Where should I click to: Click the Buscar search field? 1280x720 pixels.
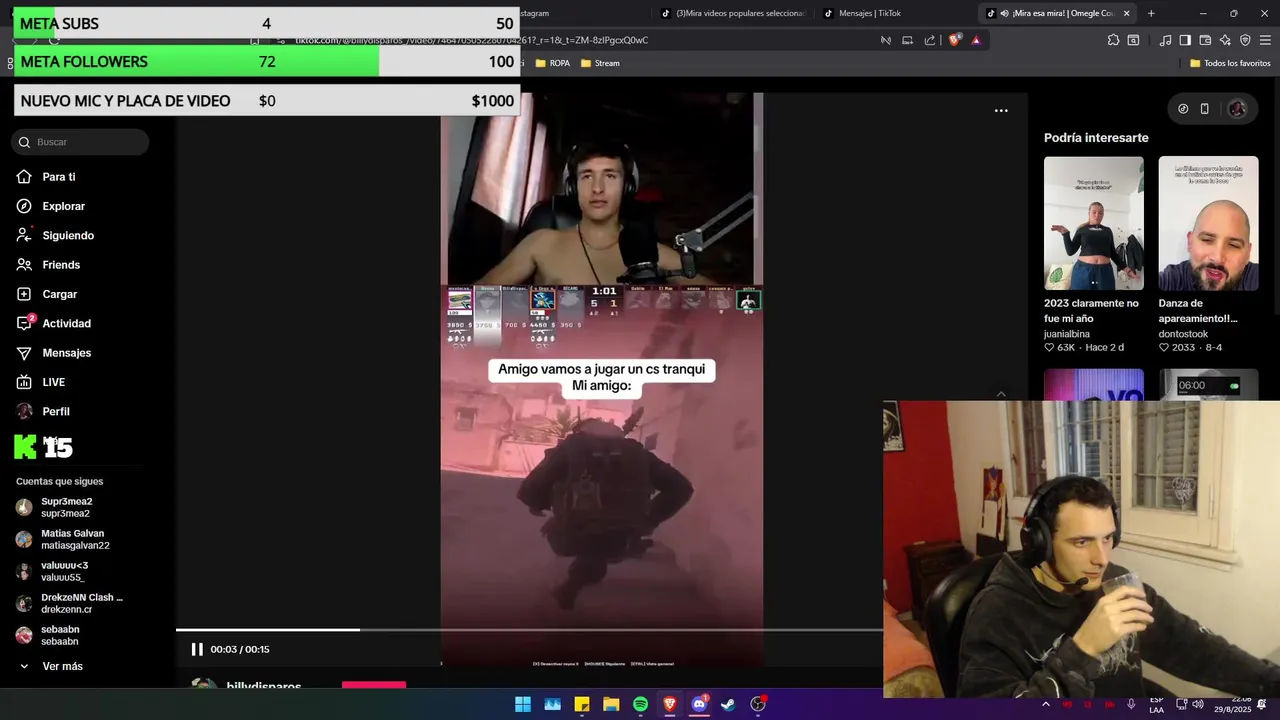click(x=81, y=142)
